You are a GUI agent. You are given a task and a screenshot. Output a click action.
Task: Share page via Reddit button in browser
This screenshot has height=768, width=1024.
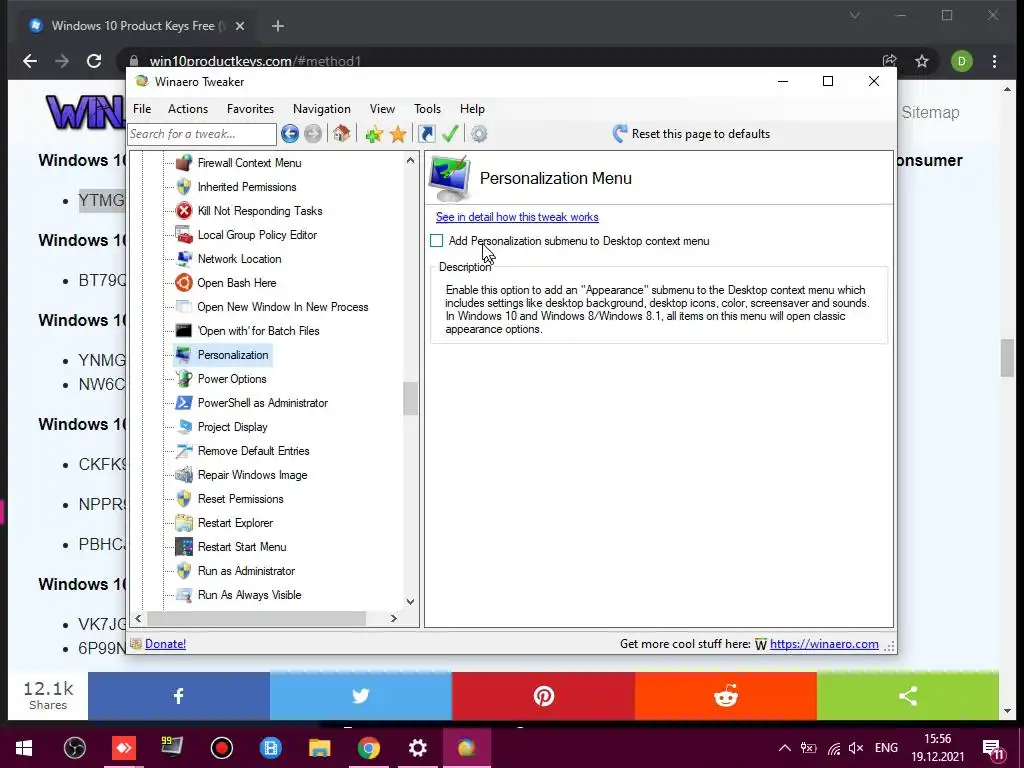click(726, 696)
